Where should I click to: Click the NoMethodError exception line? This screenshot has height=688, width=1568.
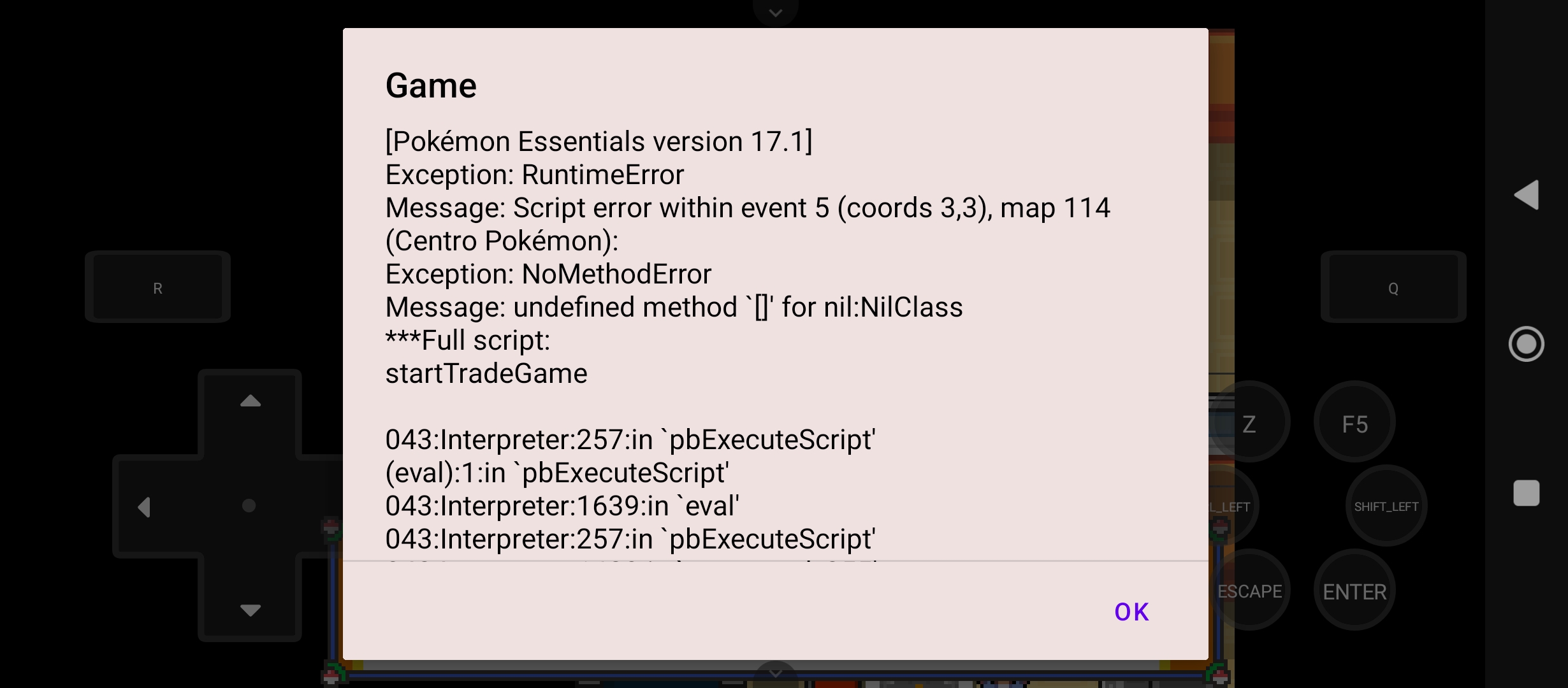548,274
